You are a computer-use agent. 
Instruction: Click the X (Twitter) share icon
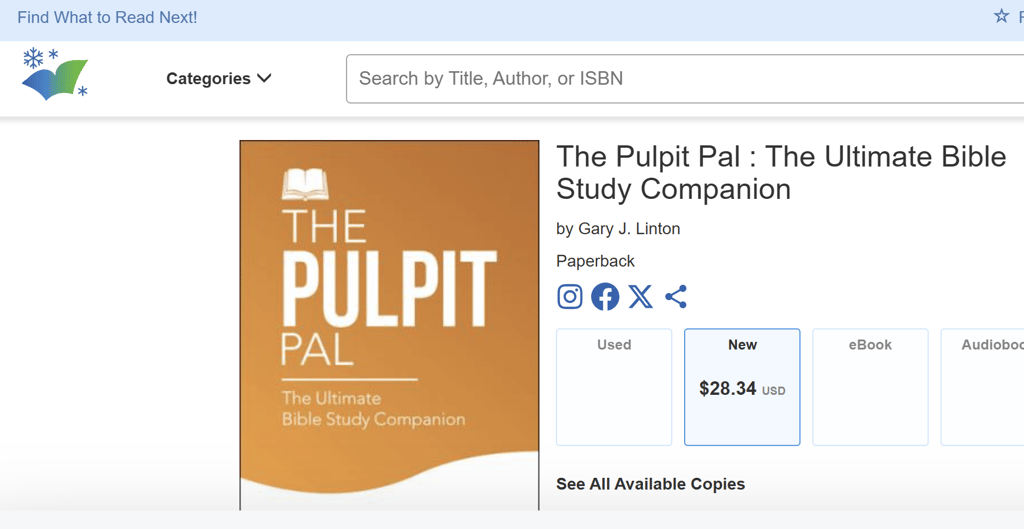(x=641, y=297)
